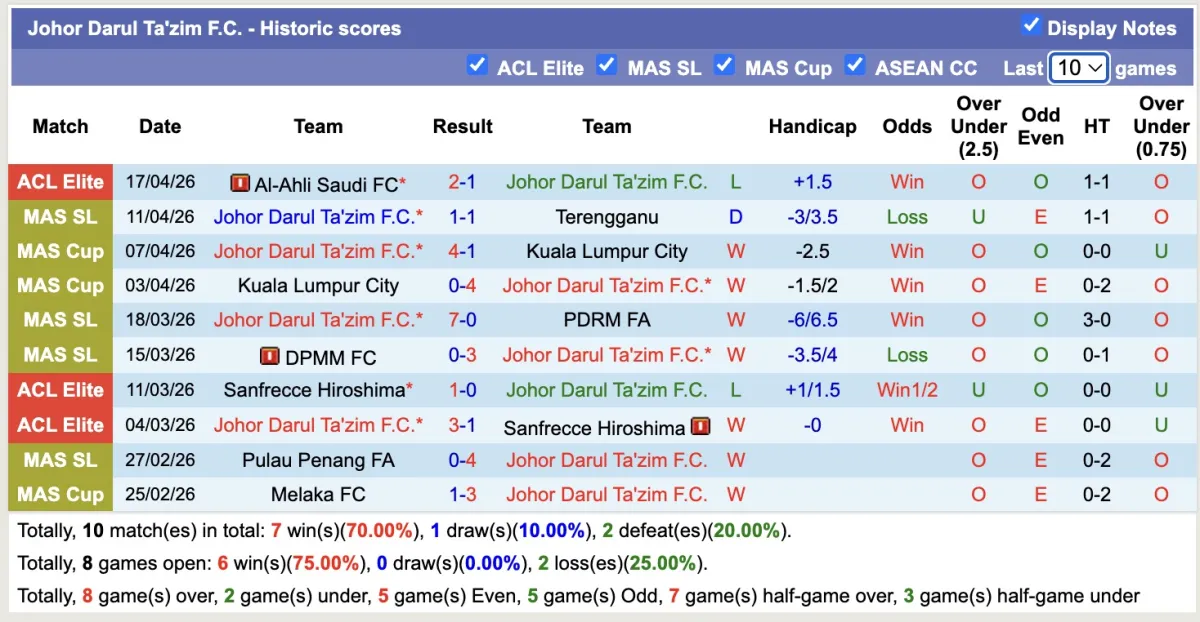Open the Melaka FC team page
Image resolution: width=1200 pixels, height=622 pixels.
coord(318,494)
